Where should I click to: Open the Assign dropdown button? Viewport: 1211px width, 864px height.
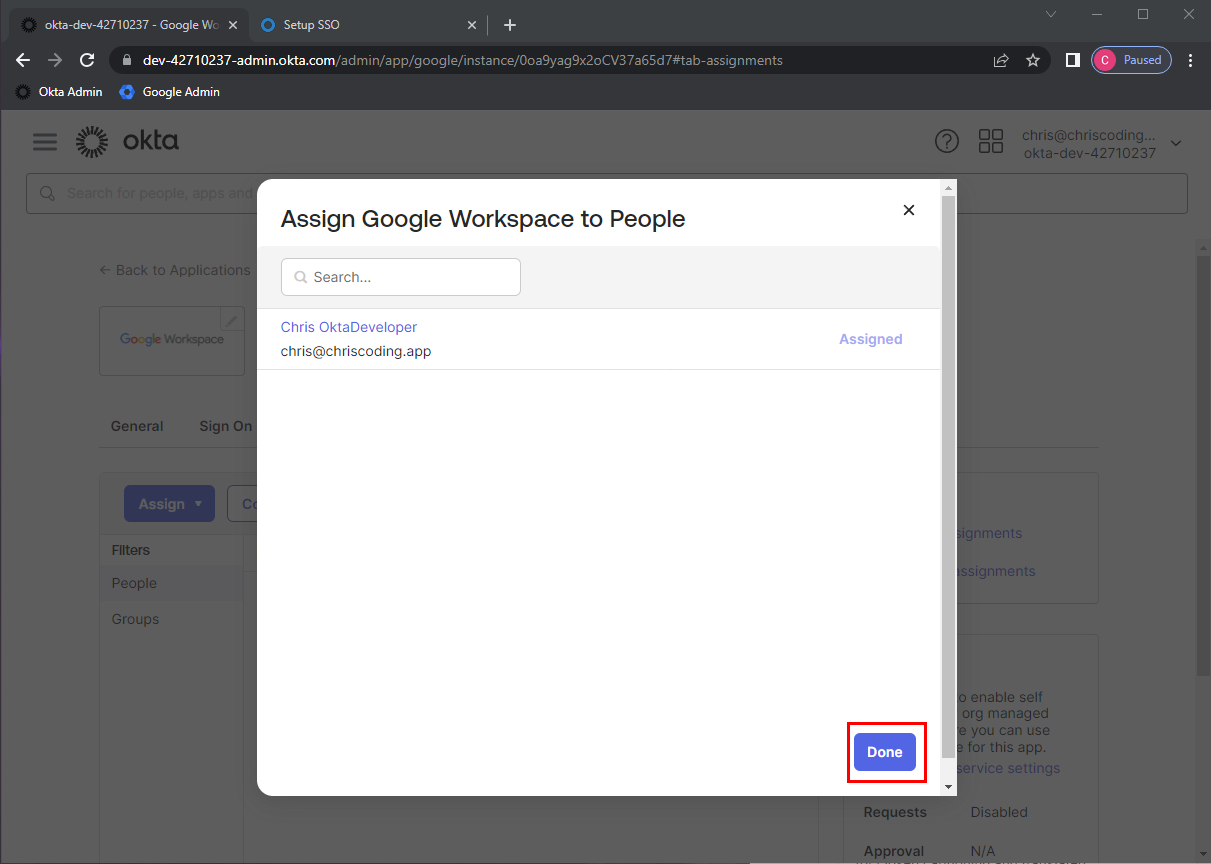169,504
